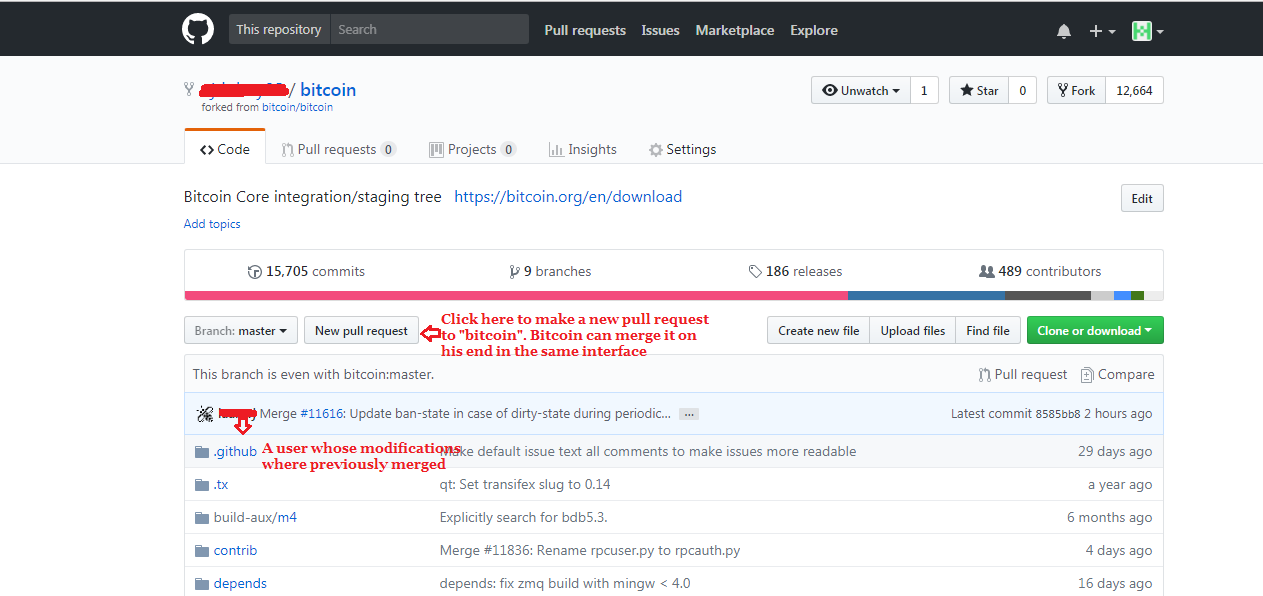Click the pink language bar segment

tap(515, 296)
